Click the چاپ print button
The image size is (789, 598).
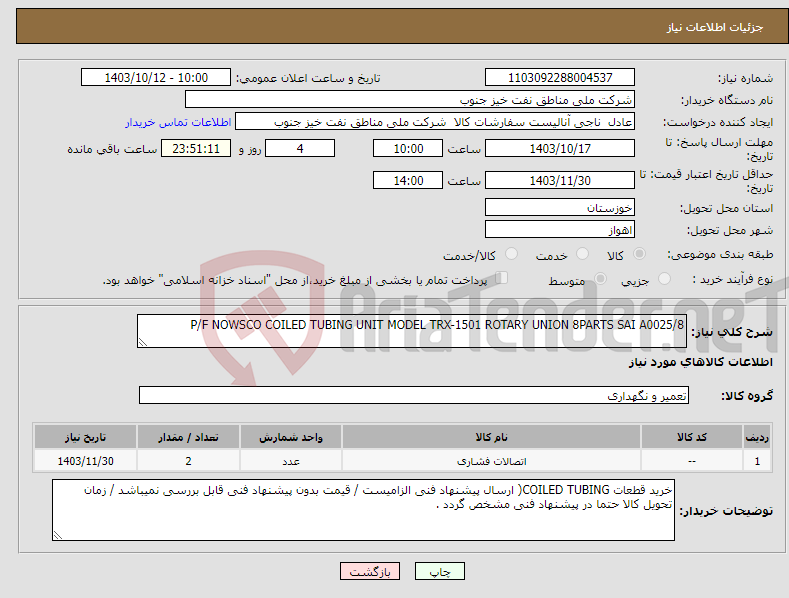pyautogui.click(x=440, y=571)
